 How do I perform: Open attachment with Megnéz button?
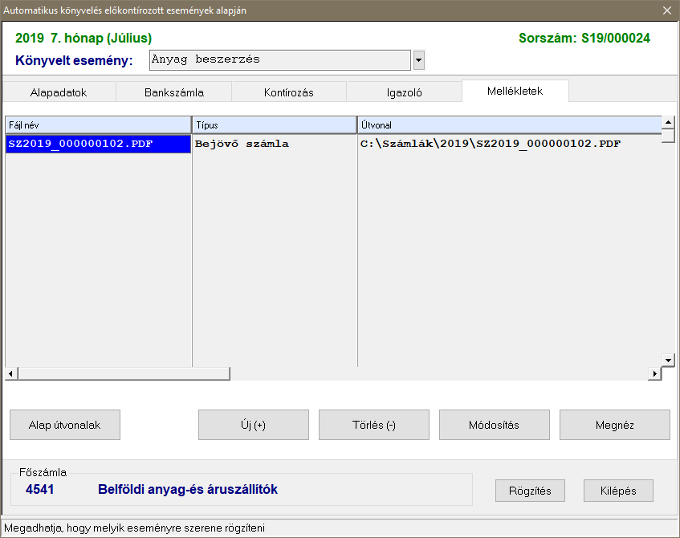(x=614, y=425)
